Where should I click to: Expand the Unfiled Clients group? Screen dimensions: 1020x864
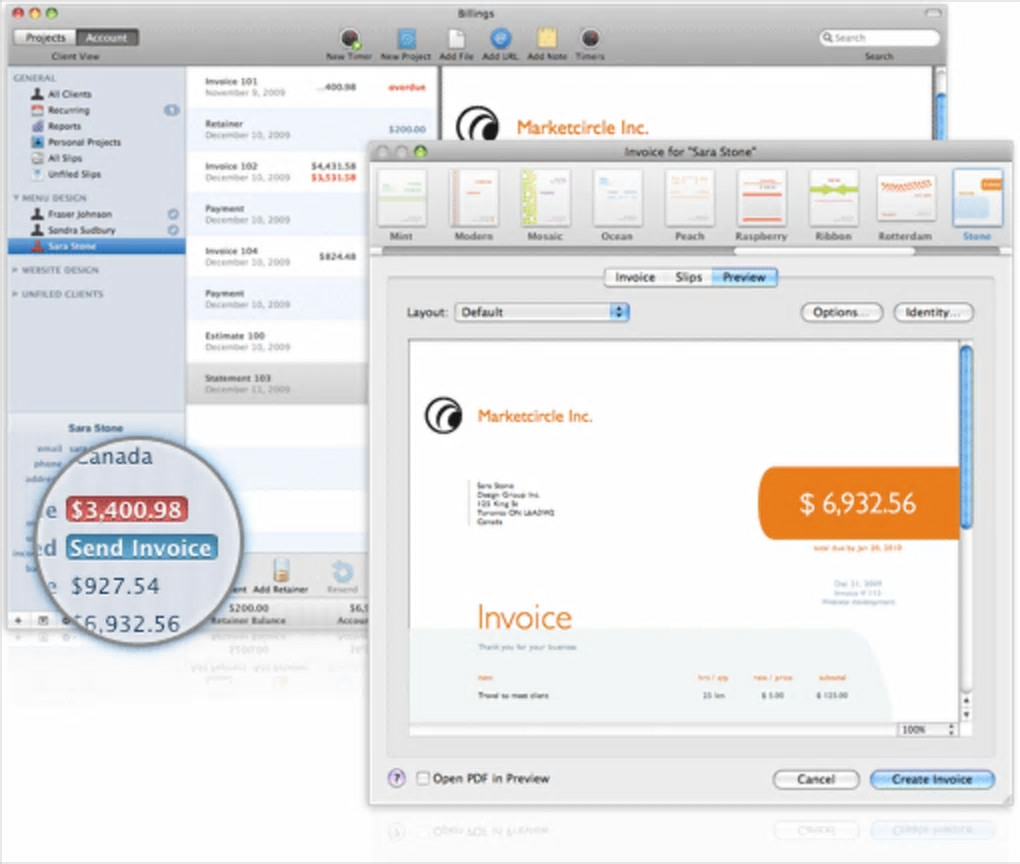tap(16, 293)
